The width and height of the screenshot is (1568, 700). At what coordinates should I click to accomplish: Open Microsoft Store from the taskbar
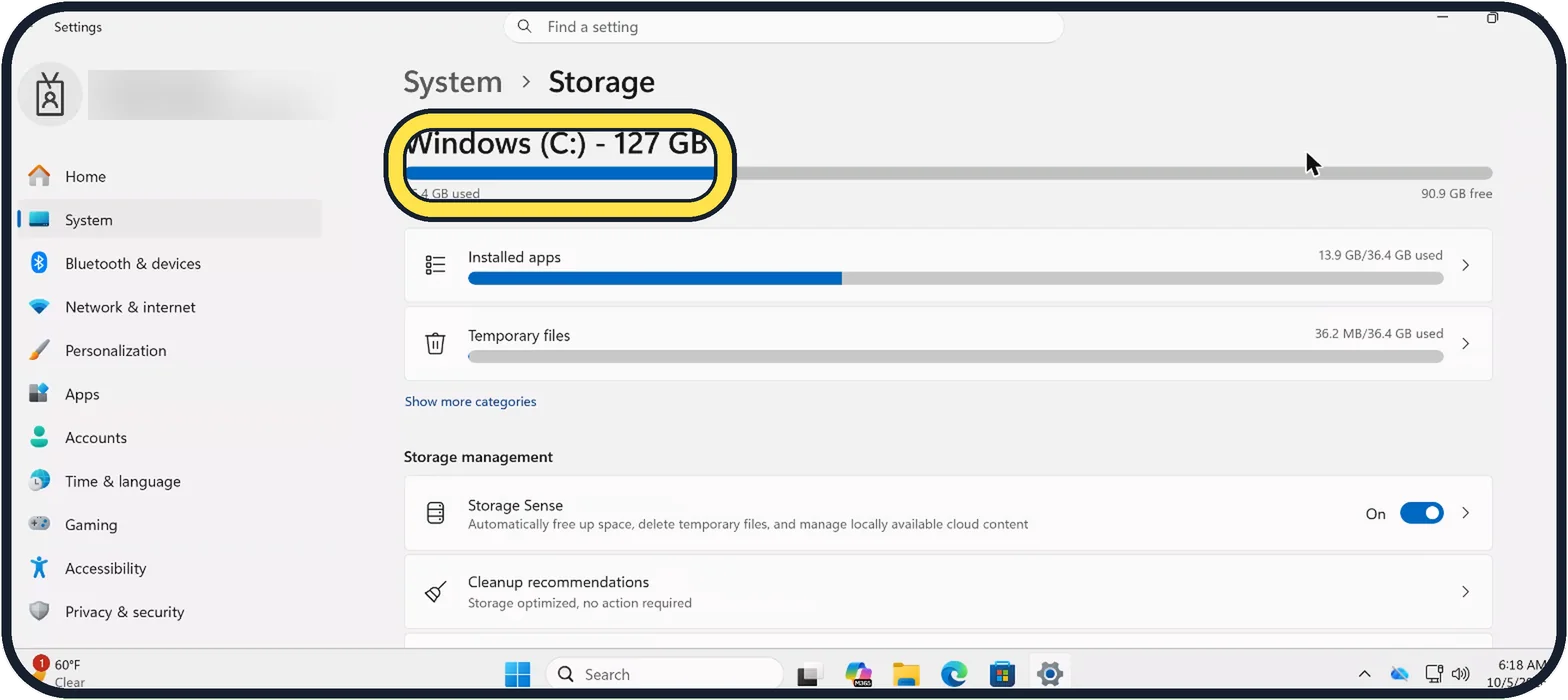click(x=1002, y=675)
